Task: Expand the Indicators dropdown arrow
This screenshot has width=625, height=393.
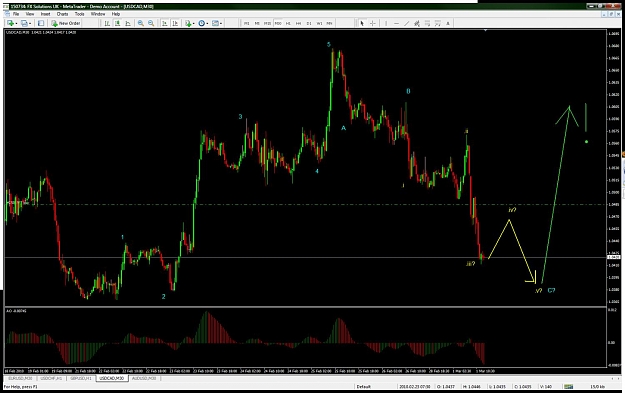Action: click(x=193, y=24)
